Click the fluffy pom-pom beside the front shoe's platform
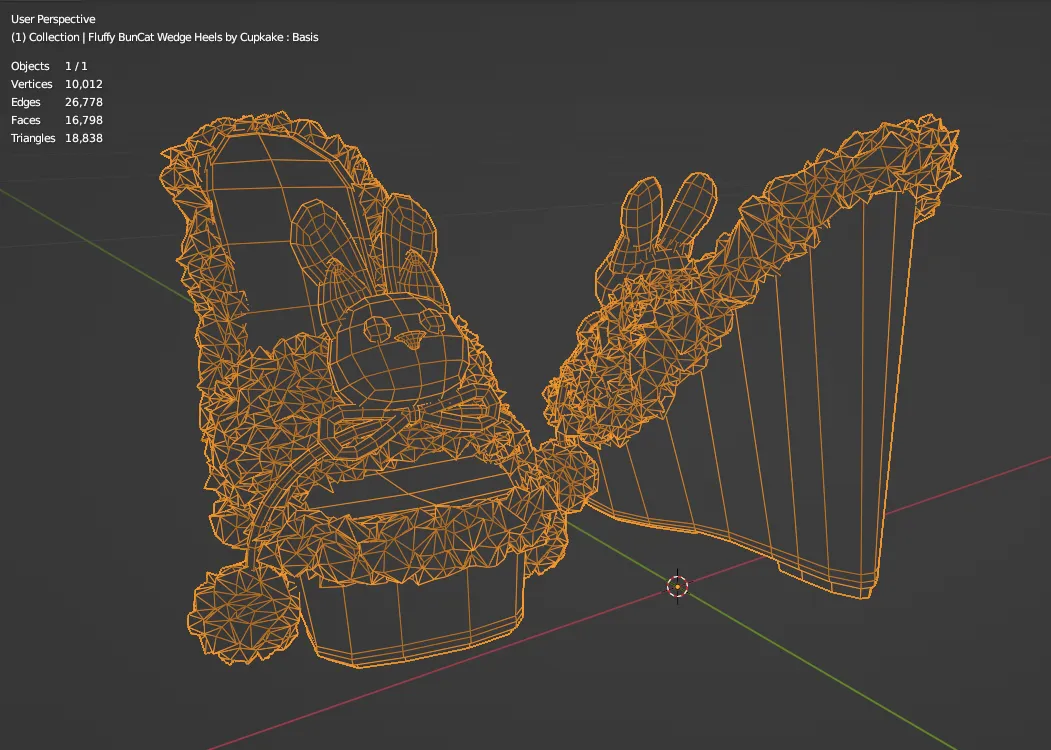This screenshot has width=1051, height=750. (242, 613)
